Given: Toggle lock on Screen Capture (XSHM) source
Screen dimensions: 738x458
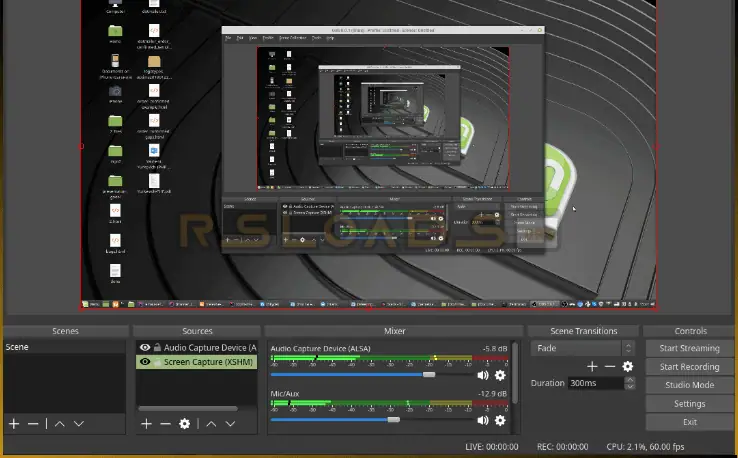Looking at the screenshot, I should 157,362.
